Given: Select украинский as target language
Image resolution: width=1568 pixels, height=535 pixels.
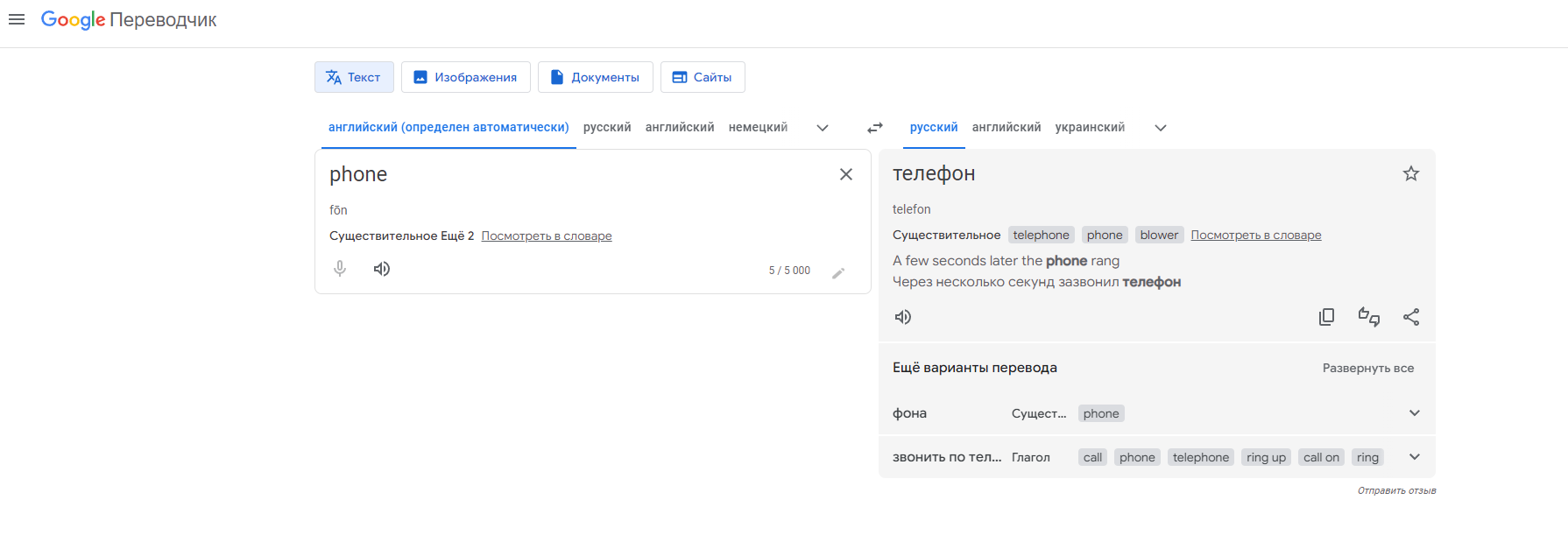Looking at the screenshot, I should (1090, 128).
